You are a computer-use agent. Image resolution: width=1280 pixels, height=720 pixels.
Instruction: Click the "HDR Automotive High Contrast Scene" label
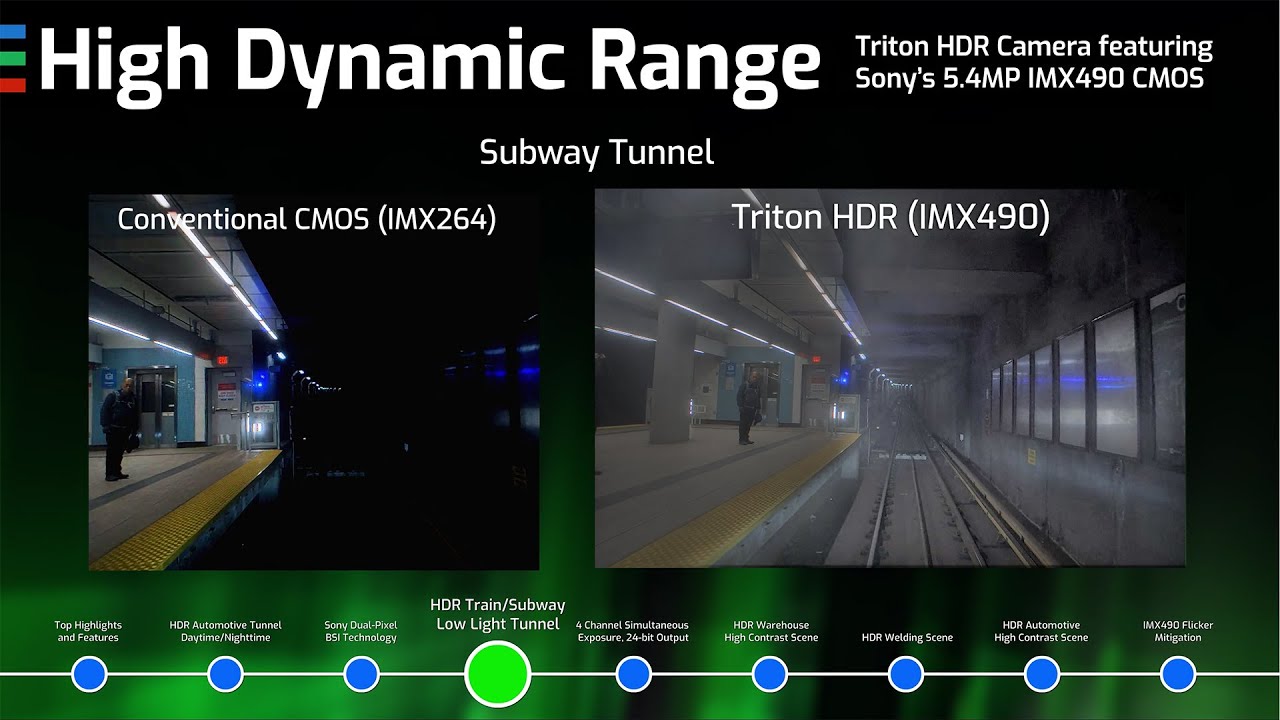[1041, 631]
